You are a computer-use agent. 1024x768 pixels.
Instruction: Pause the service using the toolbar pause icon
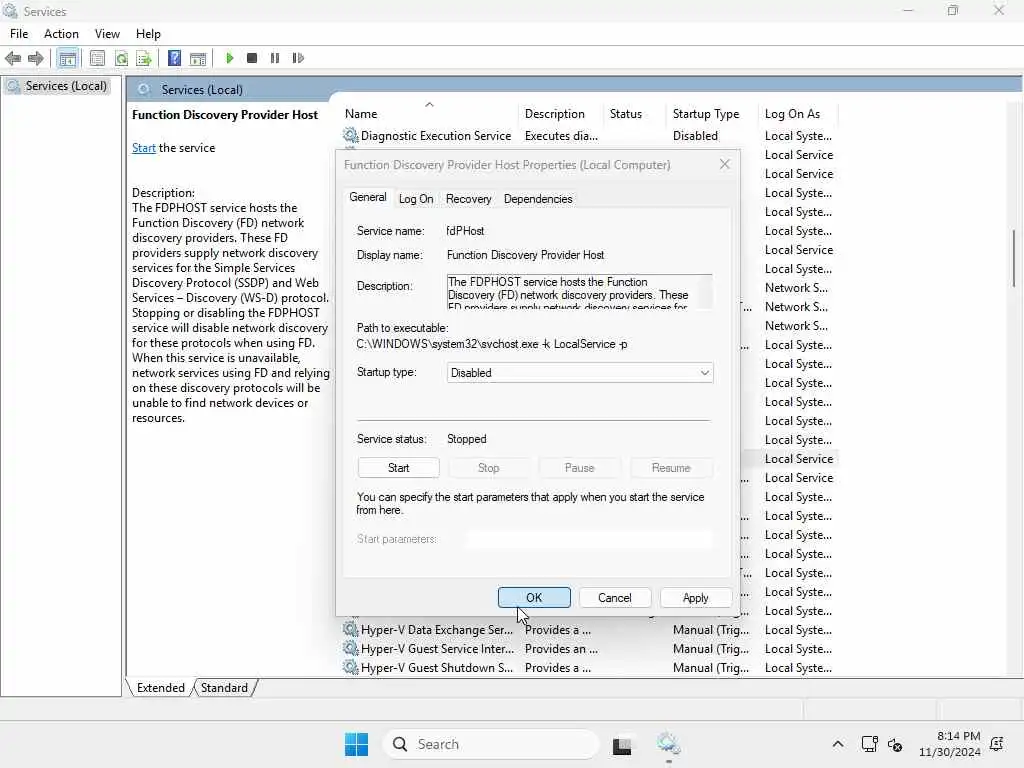tap(275, 58)
